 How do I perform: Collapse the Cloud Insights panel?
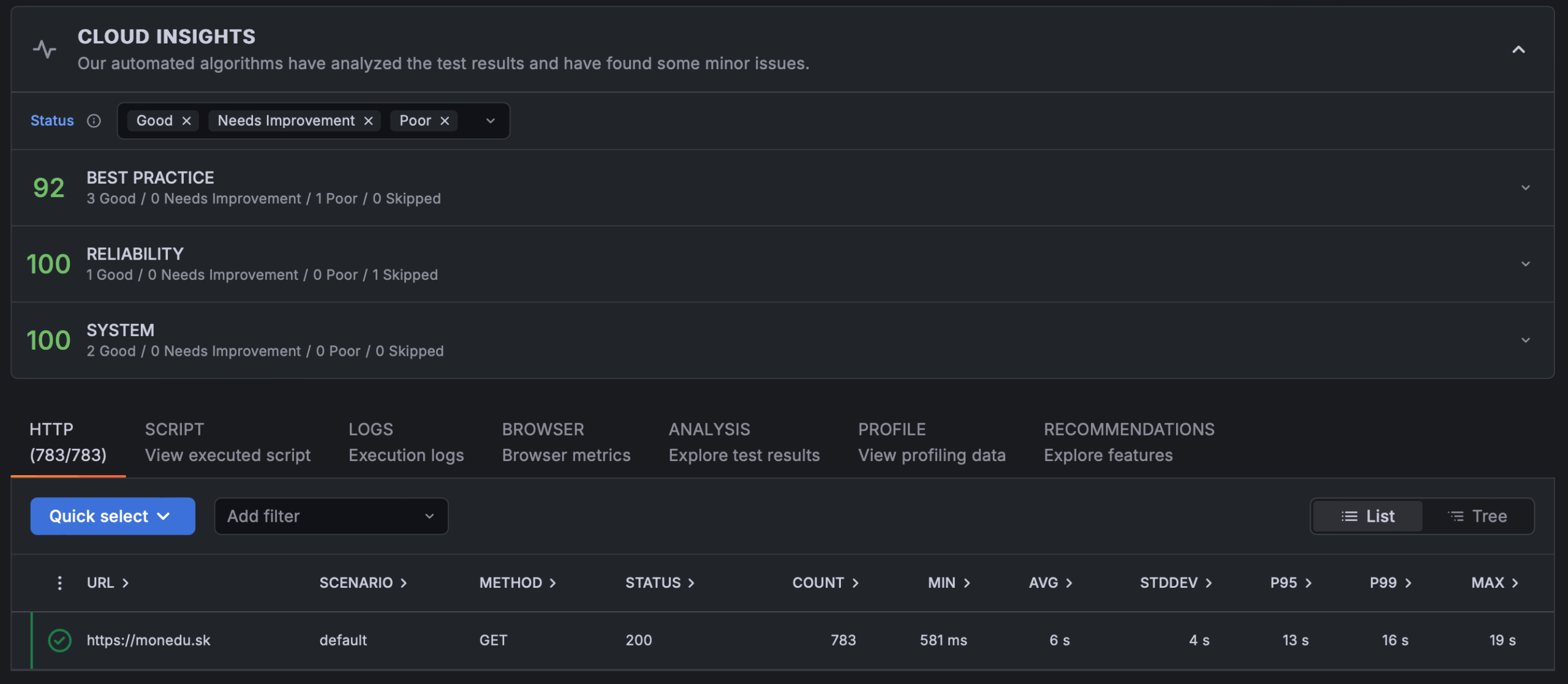[1518, 50]
